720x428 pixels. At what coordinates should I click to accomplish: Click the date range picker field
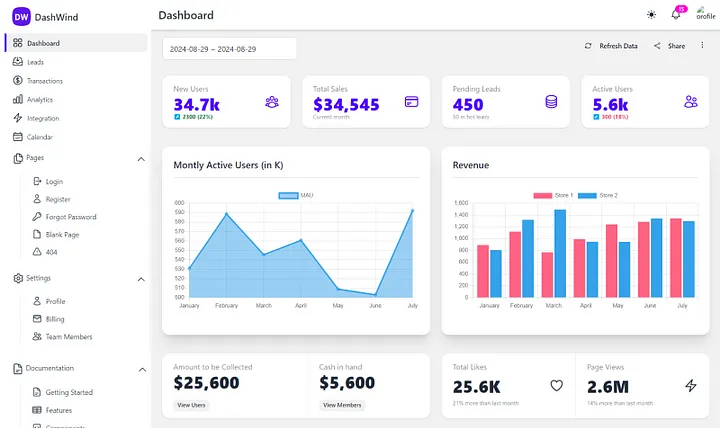(229, 49)
